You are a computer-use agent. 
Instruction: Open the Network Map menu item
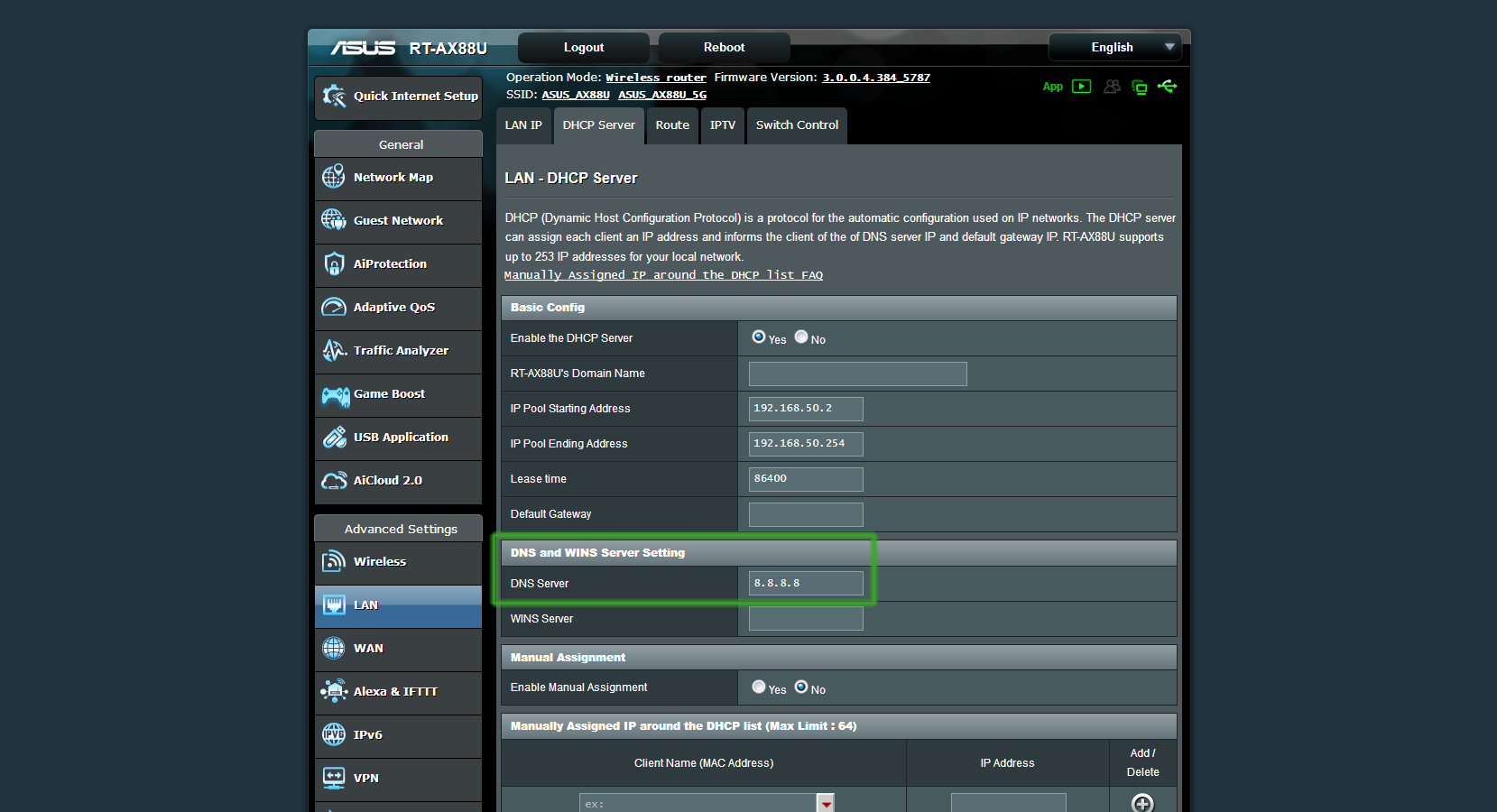398,178
